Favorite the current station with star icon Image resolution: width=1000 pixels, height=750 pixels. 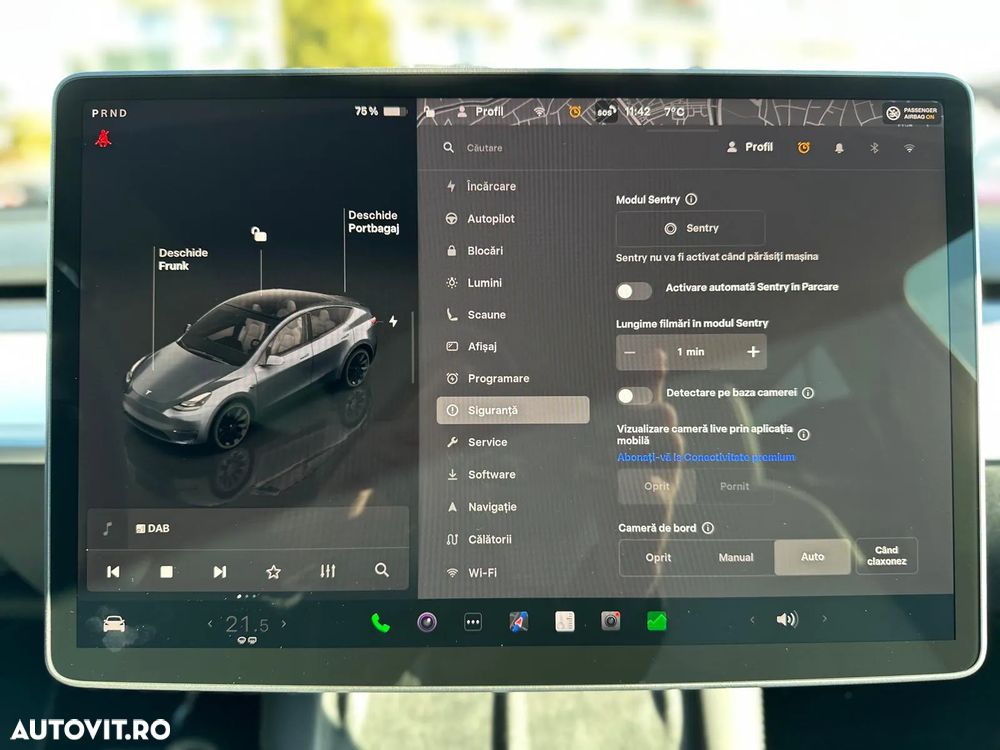pyautogui.click(x=273, y=571)
